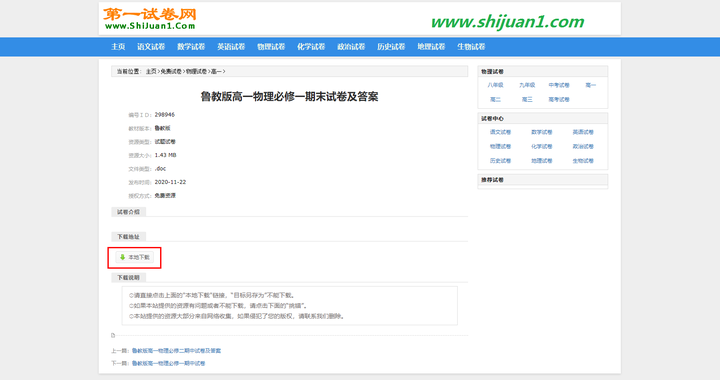Screen dimensions: 720x380
Task: Open 化学试卷 under the 试卷中心 panel
Action: 541,146
